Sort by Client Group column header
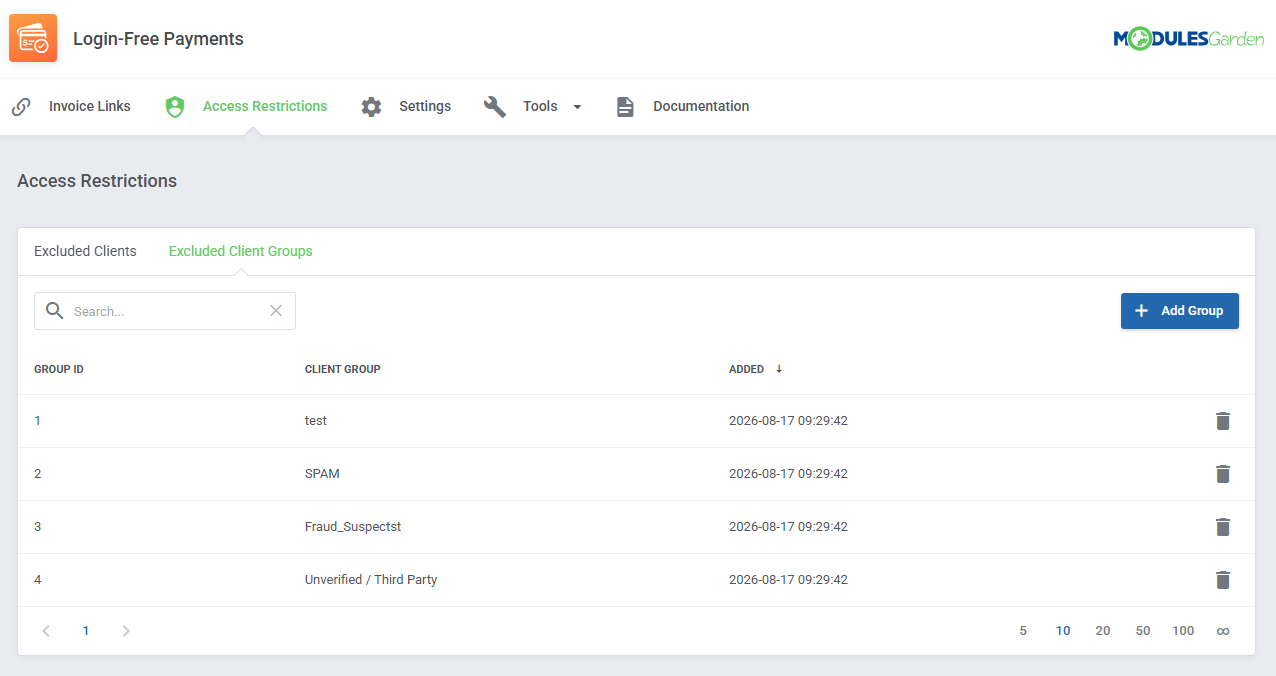 [343, 369]
